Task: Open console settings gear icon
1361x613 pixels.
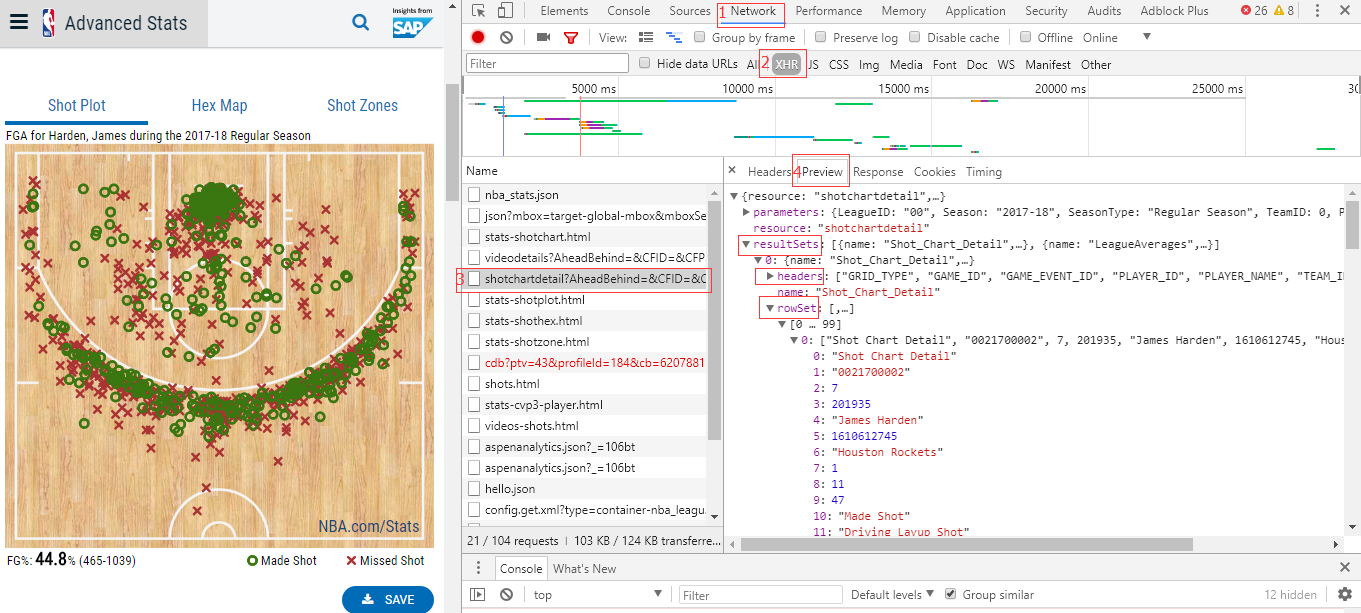Action: point(1345,594)
